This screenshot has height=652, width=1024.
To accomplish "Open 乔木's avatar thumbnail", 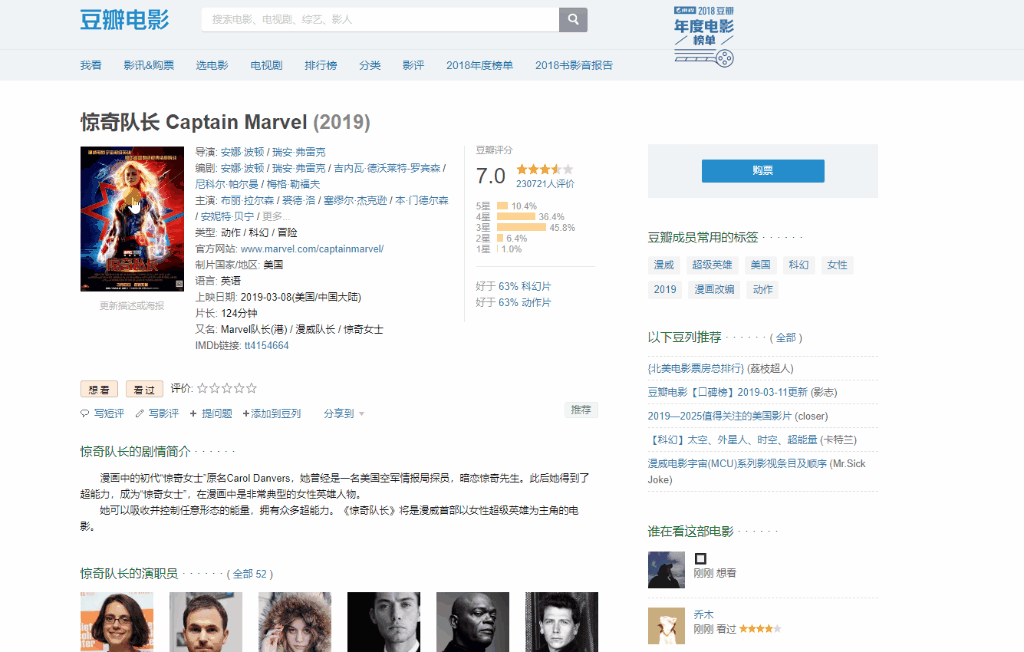I will [666, 626].
